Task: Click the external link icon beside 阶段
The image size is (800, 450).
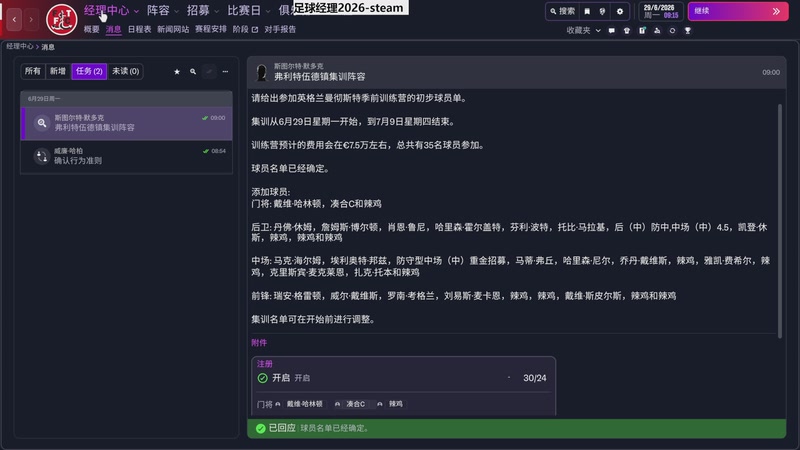Action: point(255,30)
